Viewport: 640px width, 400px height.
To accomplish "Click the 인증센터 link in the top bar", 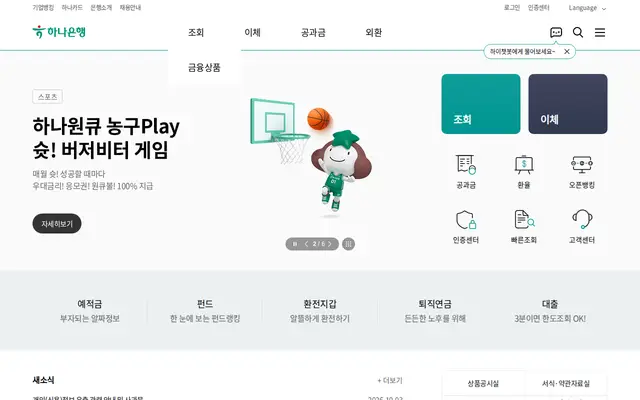I will coord(538,8).
